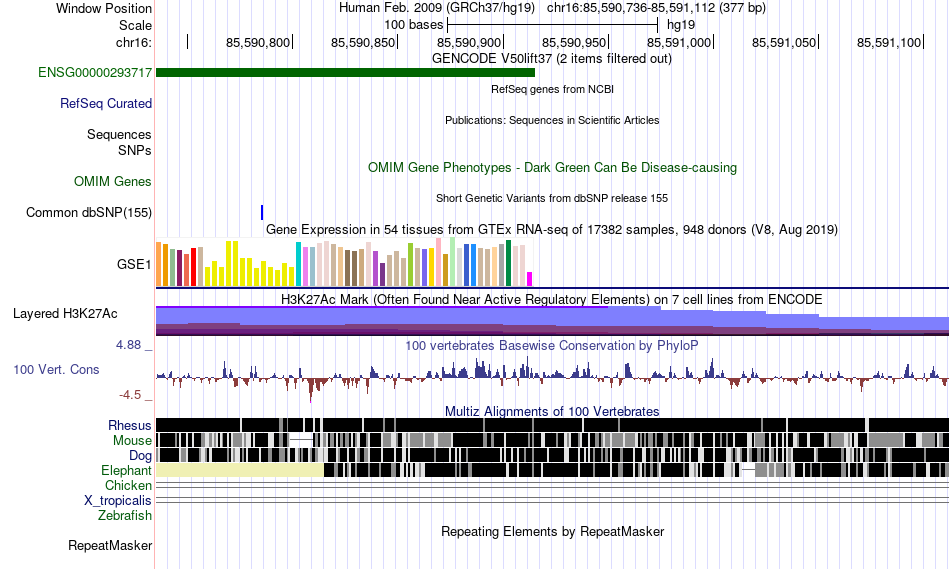950x569 pixels.
Task: Click the chr16: ruler label
Action: 134,42
